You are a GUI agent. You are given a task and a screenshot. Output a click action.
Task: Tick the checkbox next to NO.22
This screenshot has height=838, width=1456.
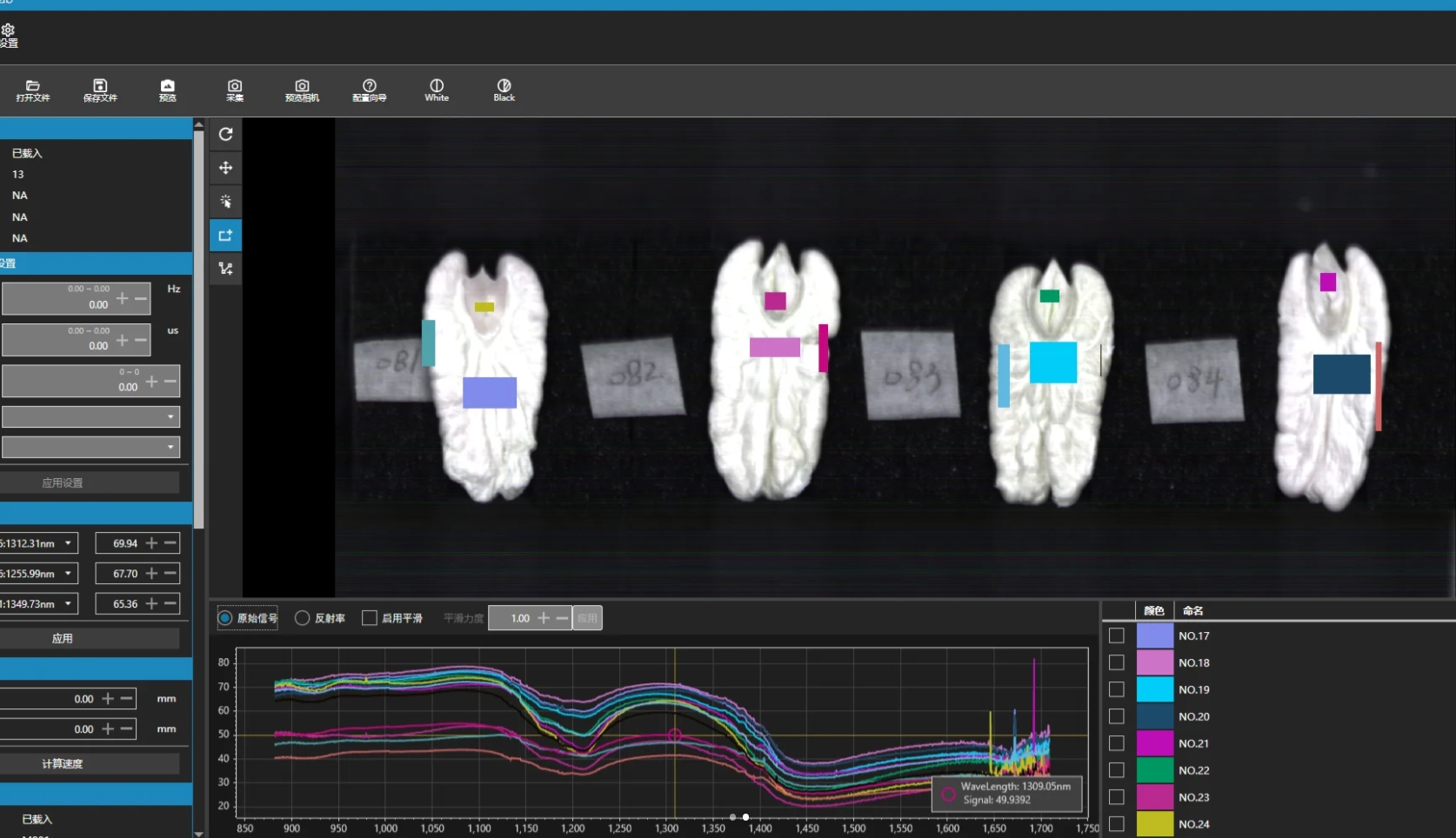click(x=1117, y=770)
